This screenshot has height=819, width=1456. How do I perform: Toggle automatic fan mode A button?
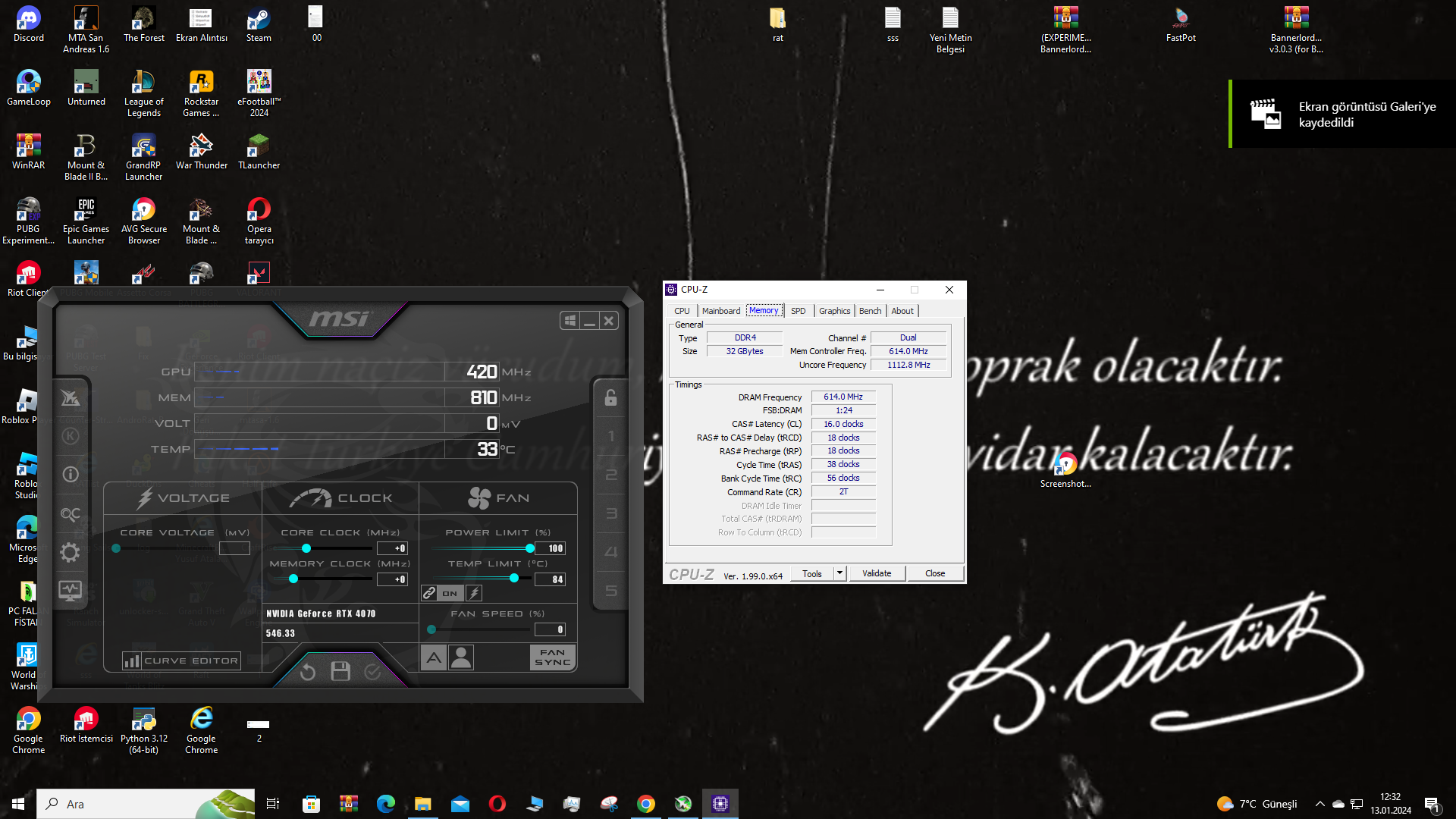pyautogui.click(x=434, y=657)
